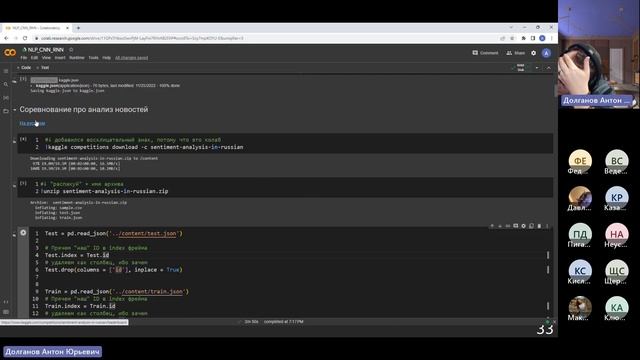Viewport: 640px width, 360px height.
Task: Mirror cell in tab icon
Action: coord(531,226)
